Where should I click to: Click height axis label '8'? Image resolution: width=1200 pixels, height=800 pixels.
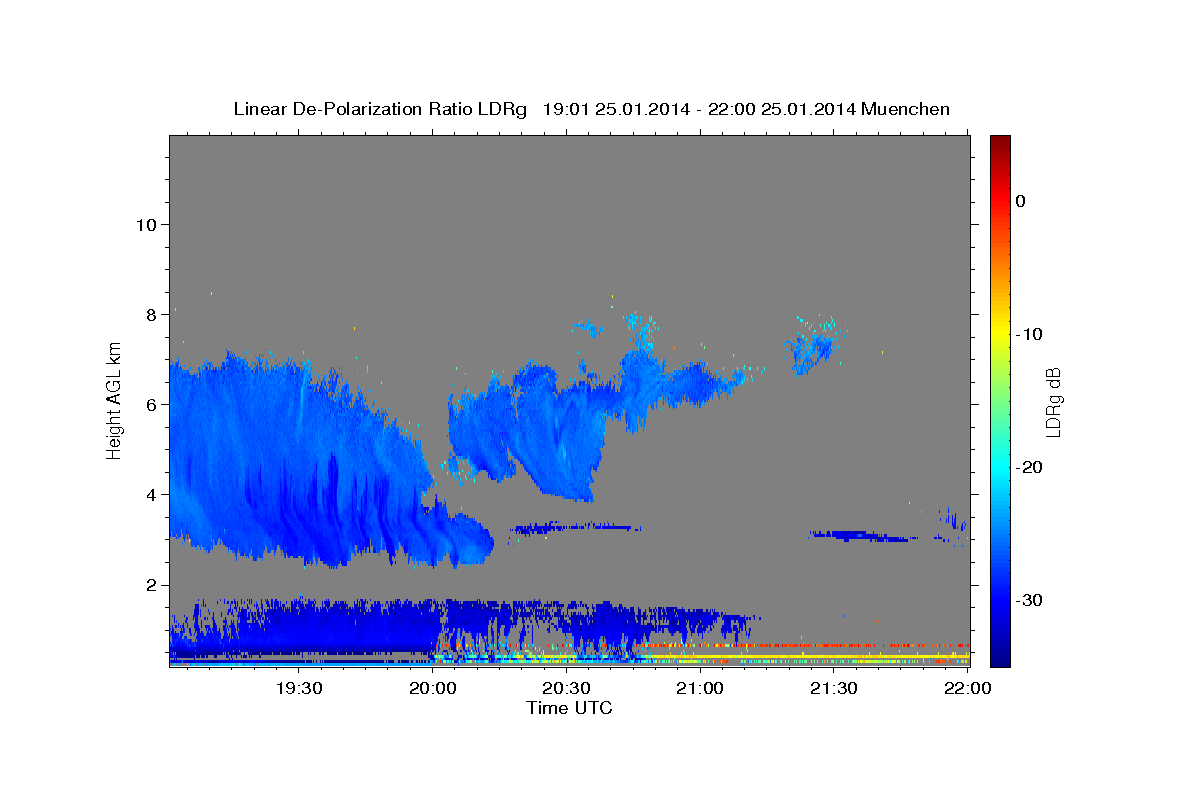[x=150, y=314]
